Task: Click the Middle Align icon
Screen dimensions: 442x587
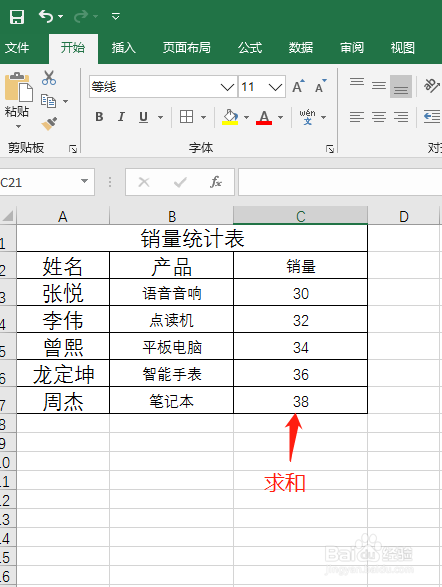Action: click(379, 86)
